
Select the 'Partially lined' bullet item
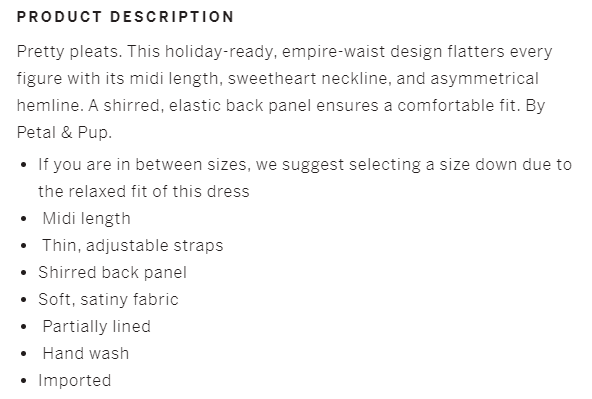(x=96, y=327)
